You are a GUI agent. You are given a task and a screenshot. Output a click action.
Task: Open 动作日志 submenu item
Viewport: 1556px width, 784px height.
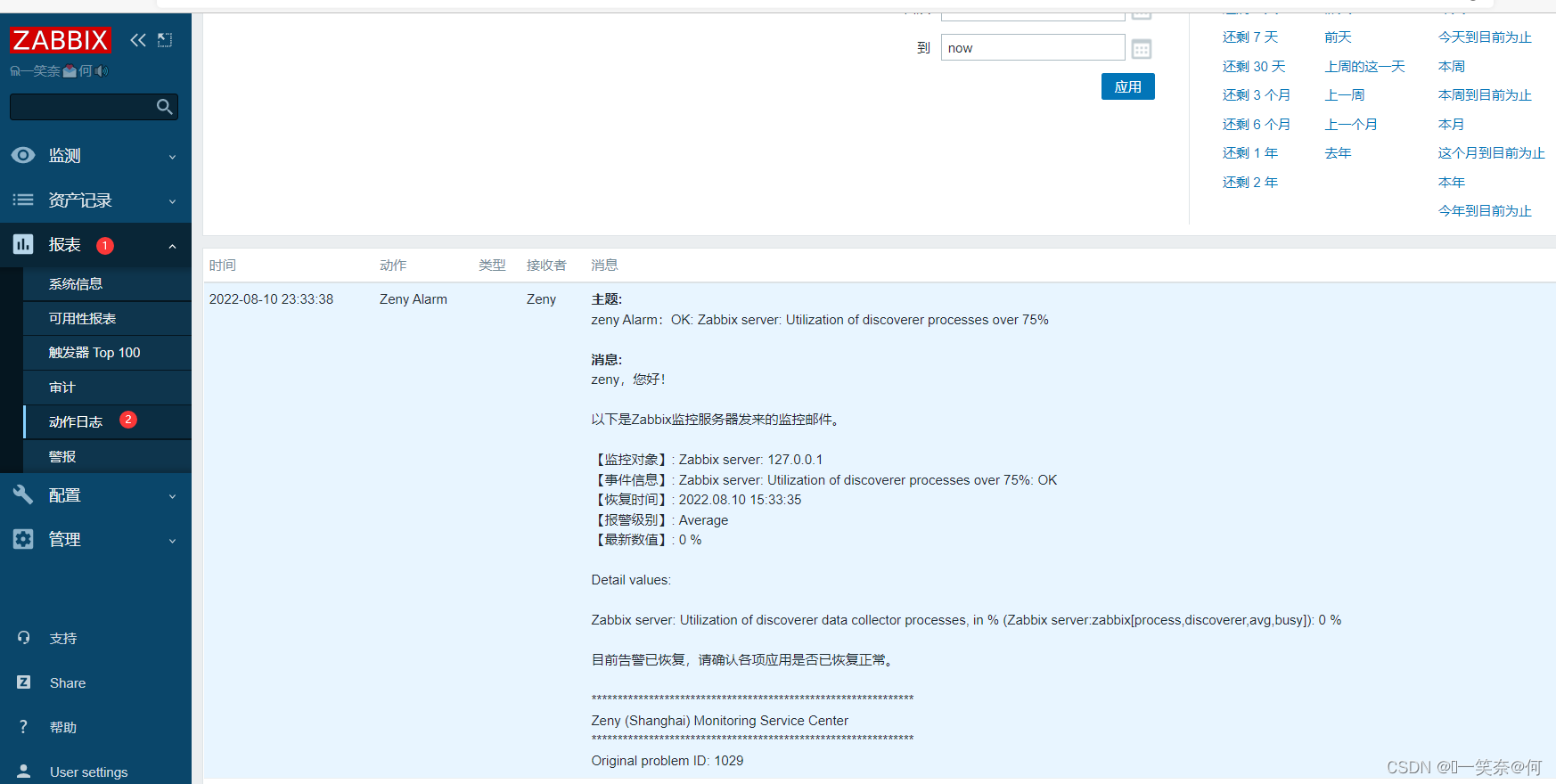pos(107,422)
